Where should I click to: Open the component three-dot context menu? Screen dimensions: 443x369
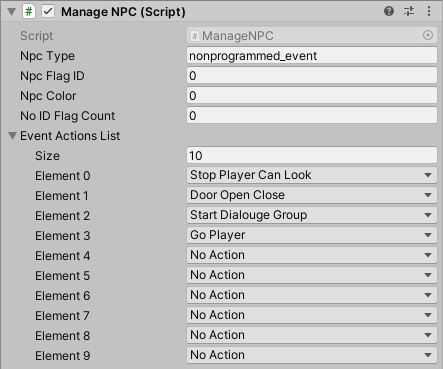tap(429, 11)
